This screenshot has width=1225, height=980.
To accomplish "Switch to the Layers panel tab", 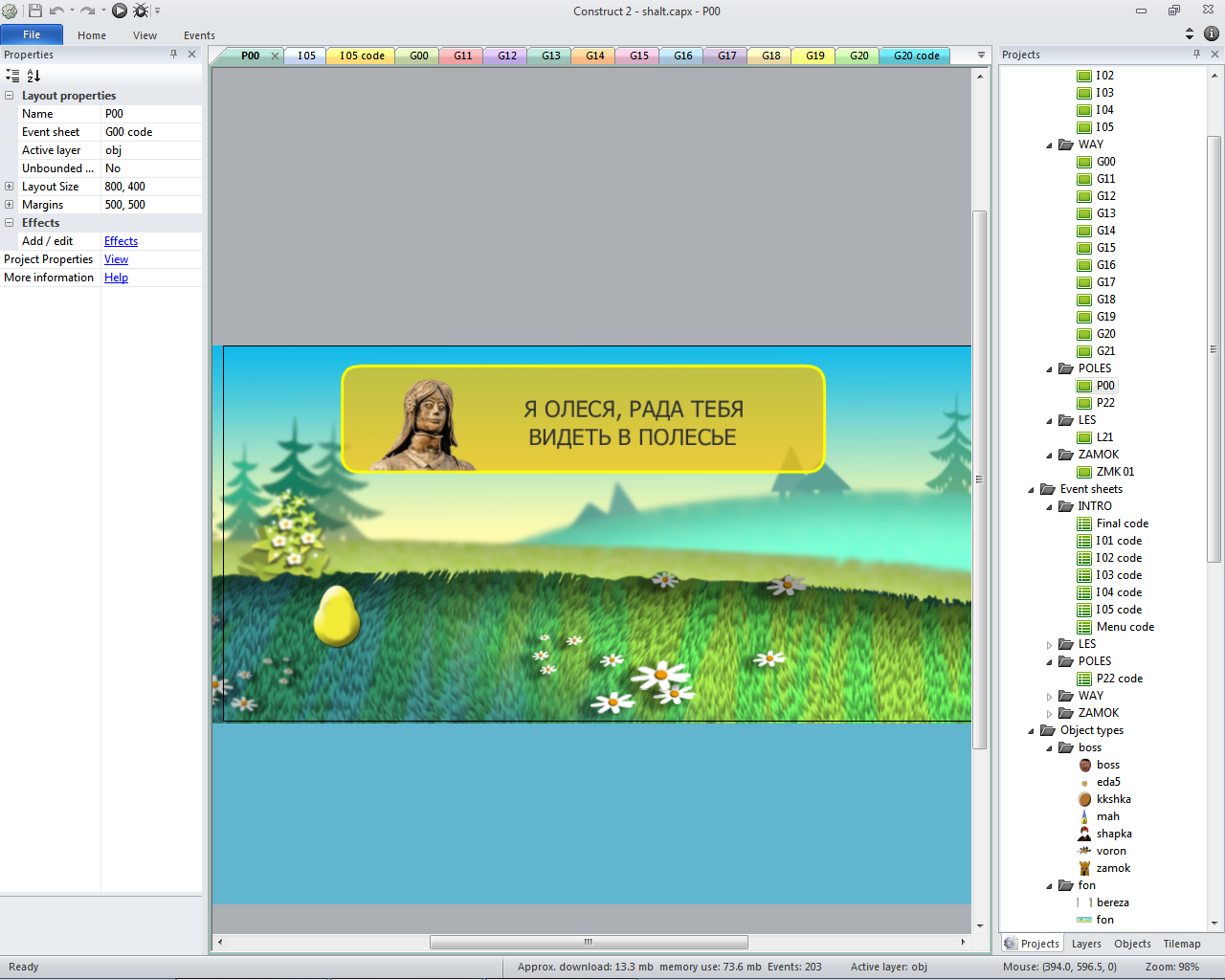I will tap(1086, 944).
